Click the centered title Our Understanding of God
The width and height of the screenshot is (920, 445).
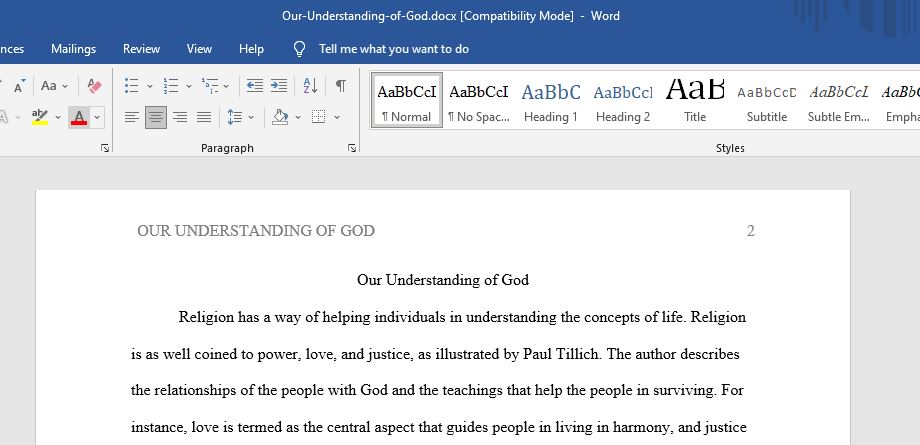[x=443, y=279]
